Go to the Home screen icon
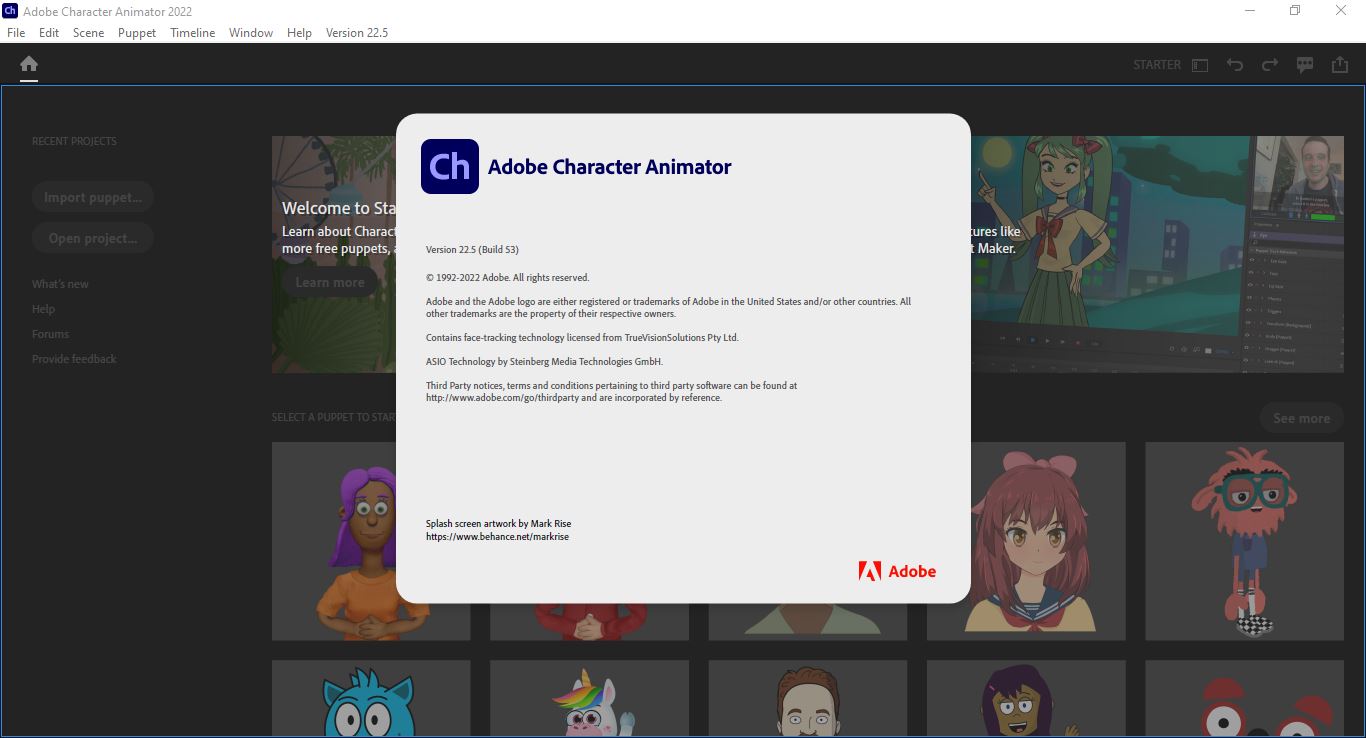This screenshot has width=1366, height=738. pos(29,65)
